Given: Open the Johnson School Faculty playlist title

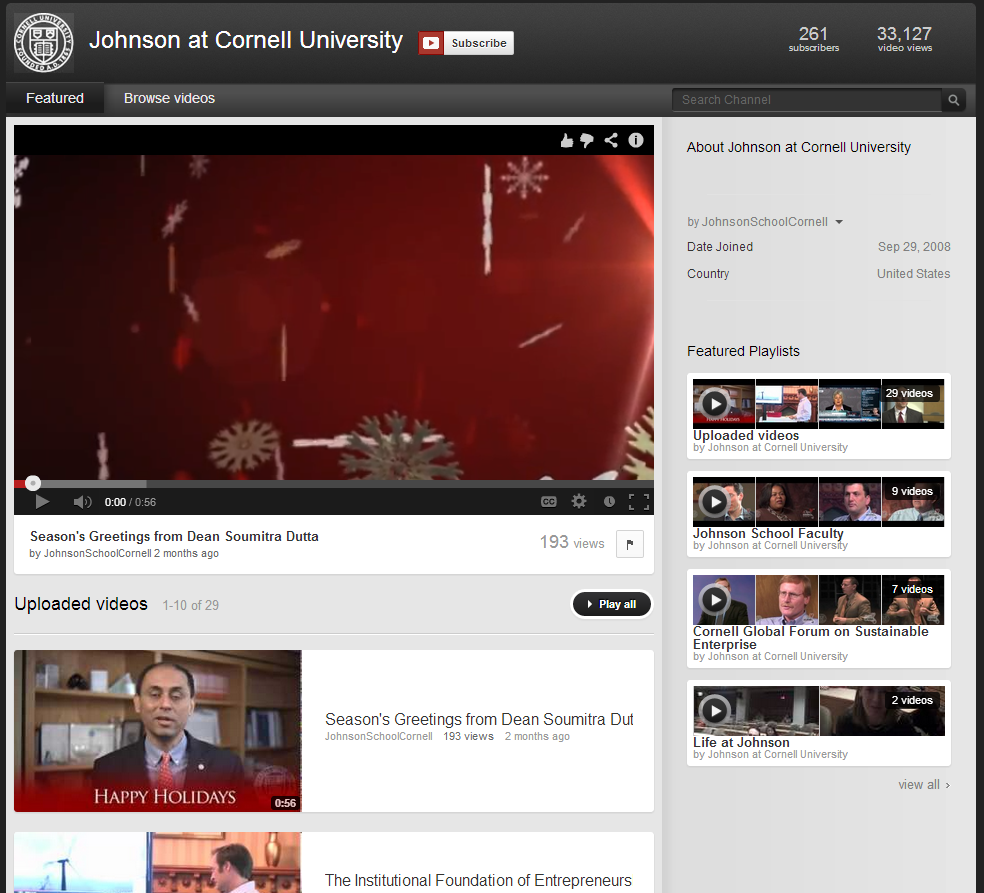Looking at the screenshot, I should [768, 533].
